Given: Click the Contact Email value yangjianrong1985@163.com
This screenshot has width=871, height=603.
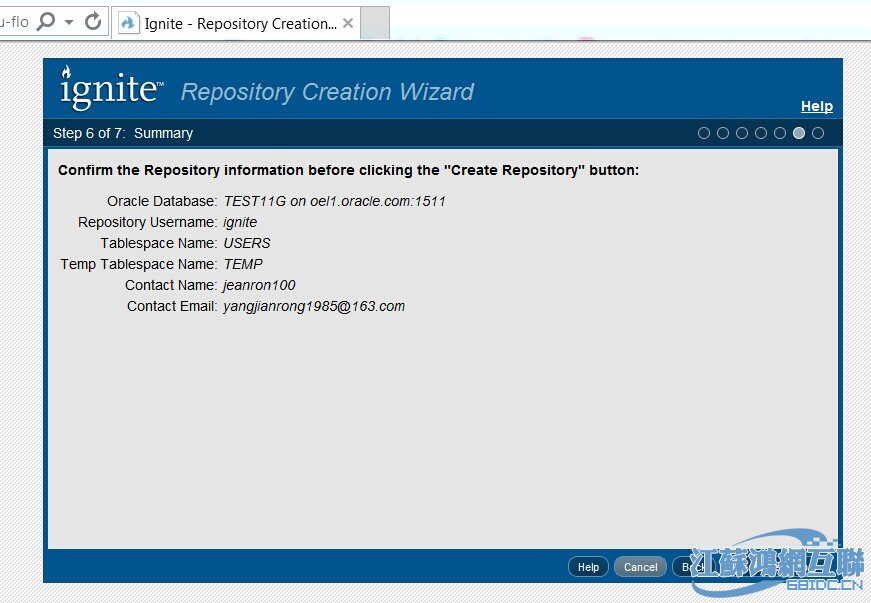Looking at the screenshot, I should tap(314, 306).
